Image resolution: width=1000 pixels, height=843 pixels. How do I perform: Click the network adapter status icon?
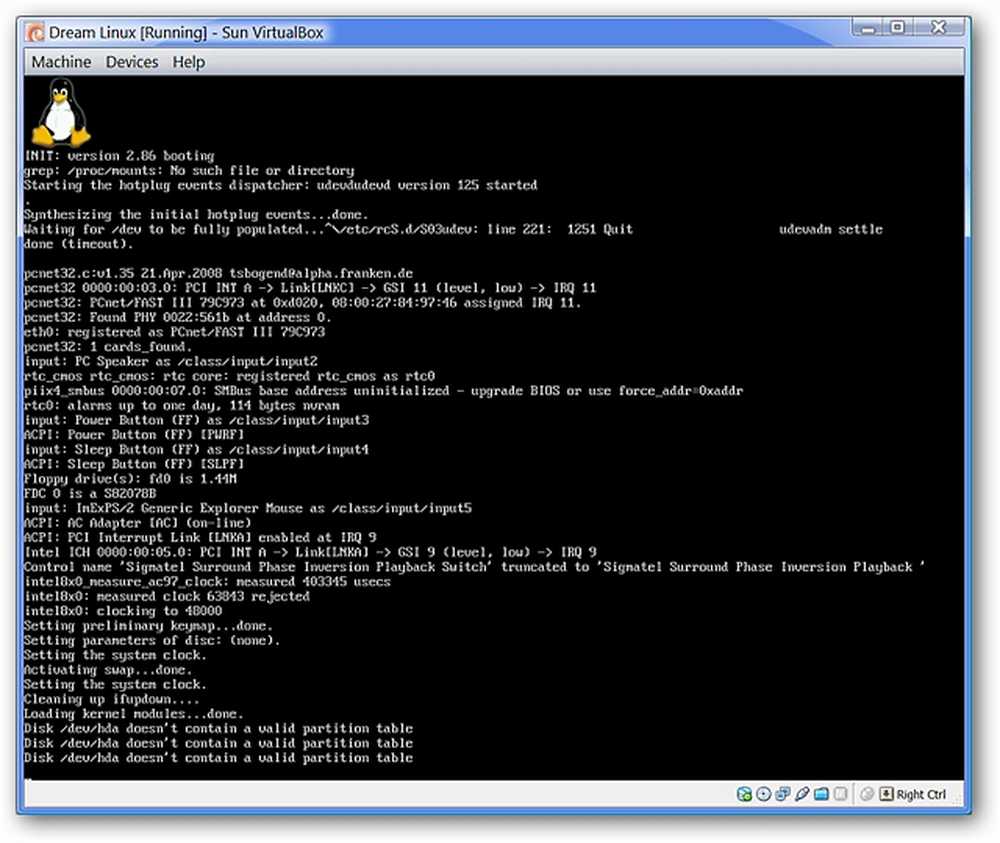(783, 794)
